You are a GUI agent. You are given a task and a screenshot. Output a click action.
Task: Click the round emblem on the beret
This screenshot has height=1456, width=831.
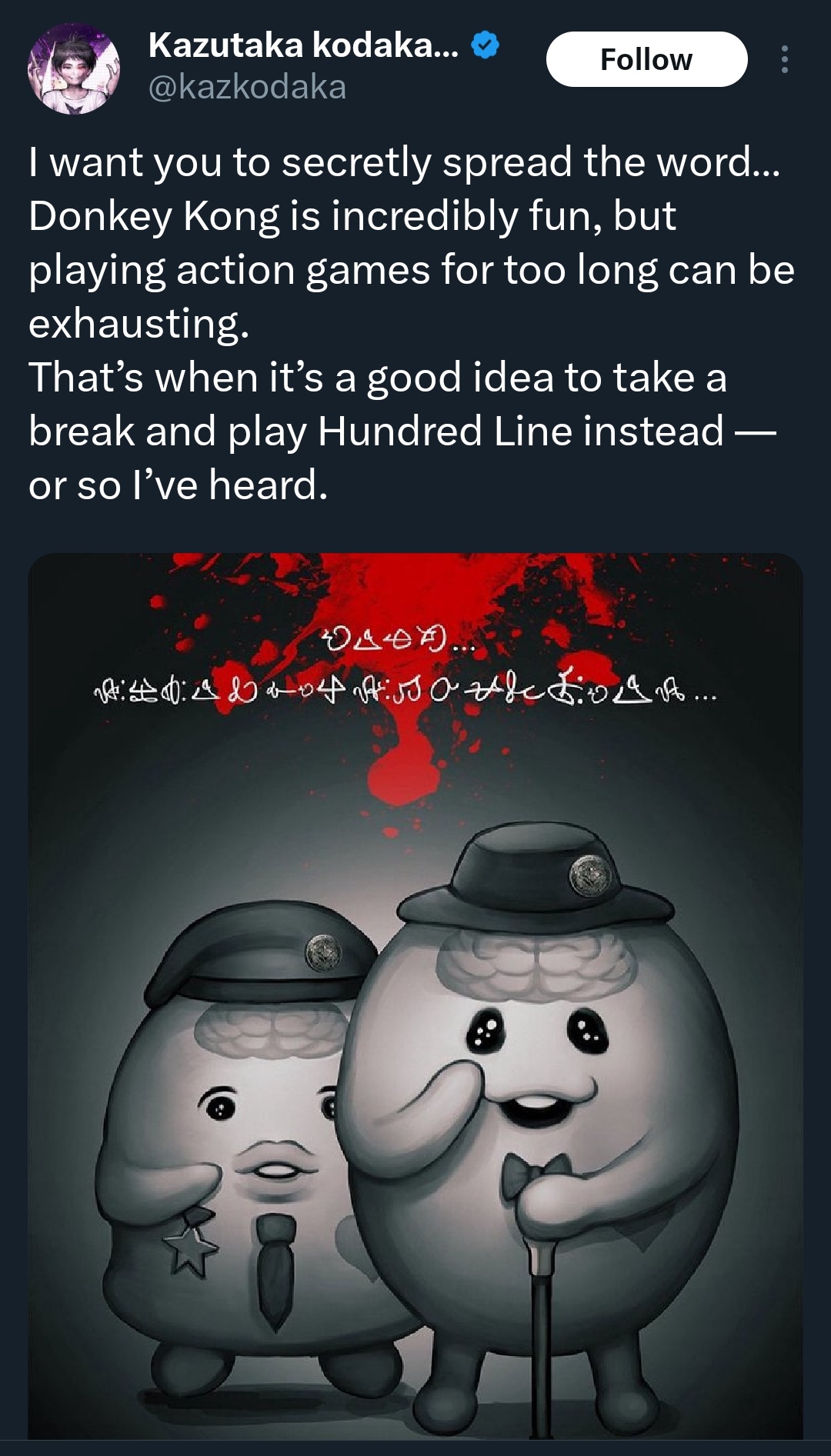[324, 953]
